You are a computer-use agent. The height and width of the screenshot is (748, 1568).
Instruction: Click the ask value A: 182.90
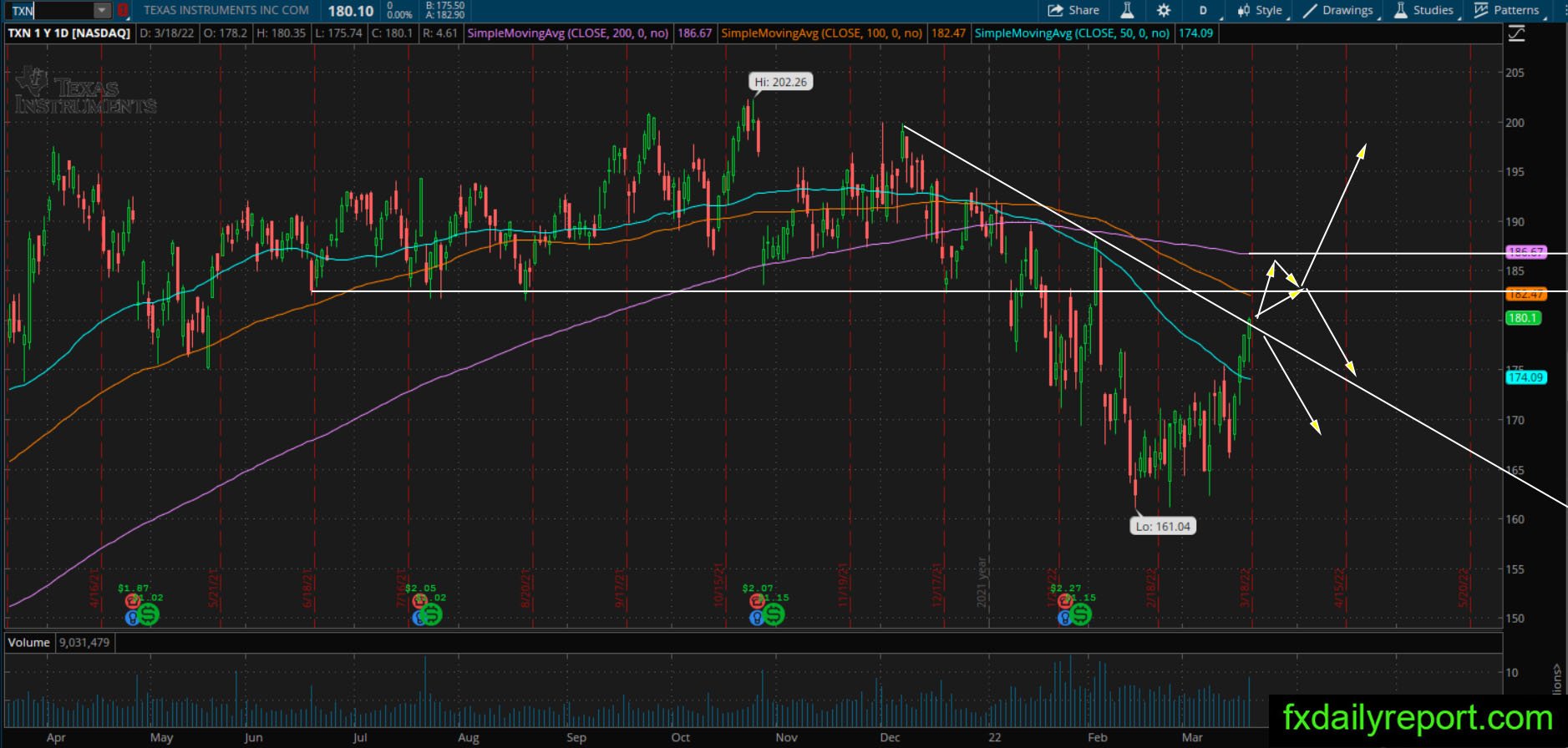point(445,15)
